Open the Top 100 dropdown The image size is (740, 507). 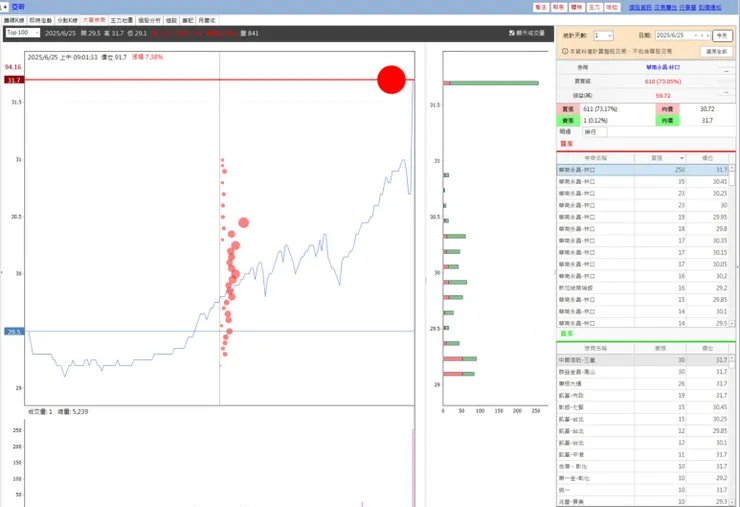click(x=23, y=33)
